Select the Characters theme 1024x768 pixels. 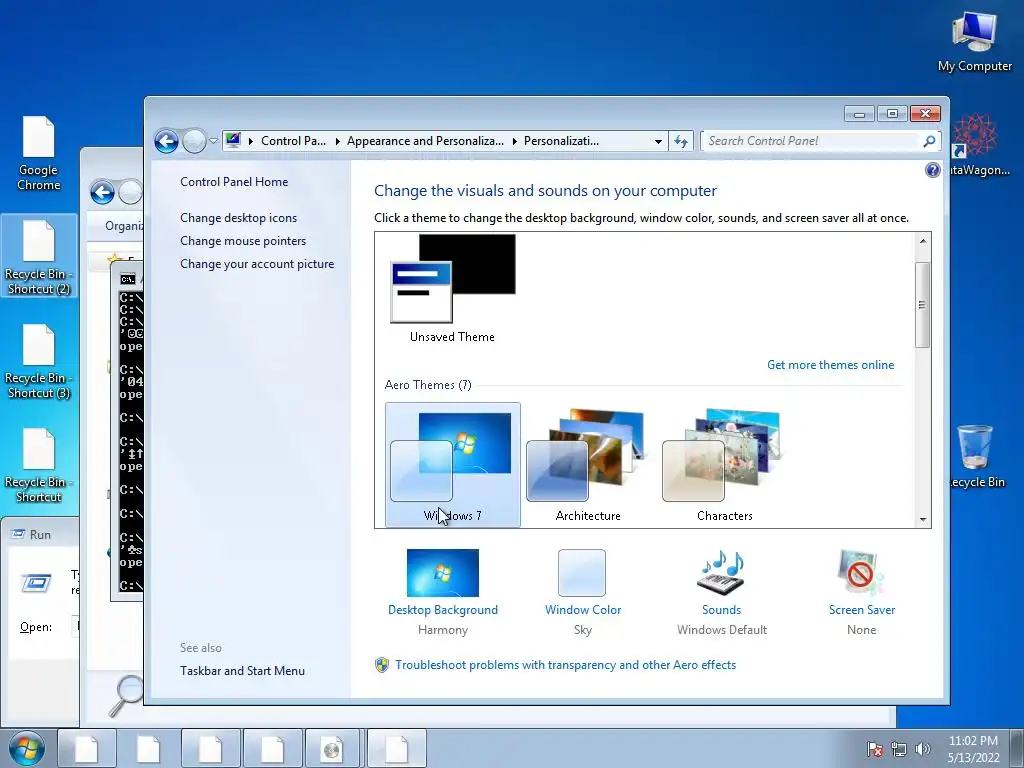point(724,464)
